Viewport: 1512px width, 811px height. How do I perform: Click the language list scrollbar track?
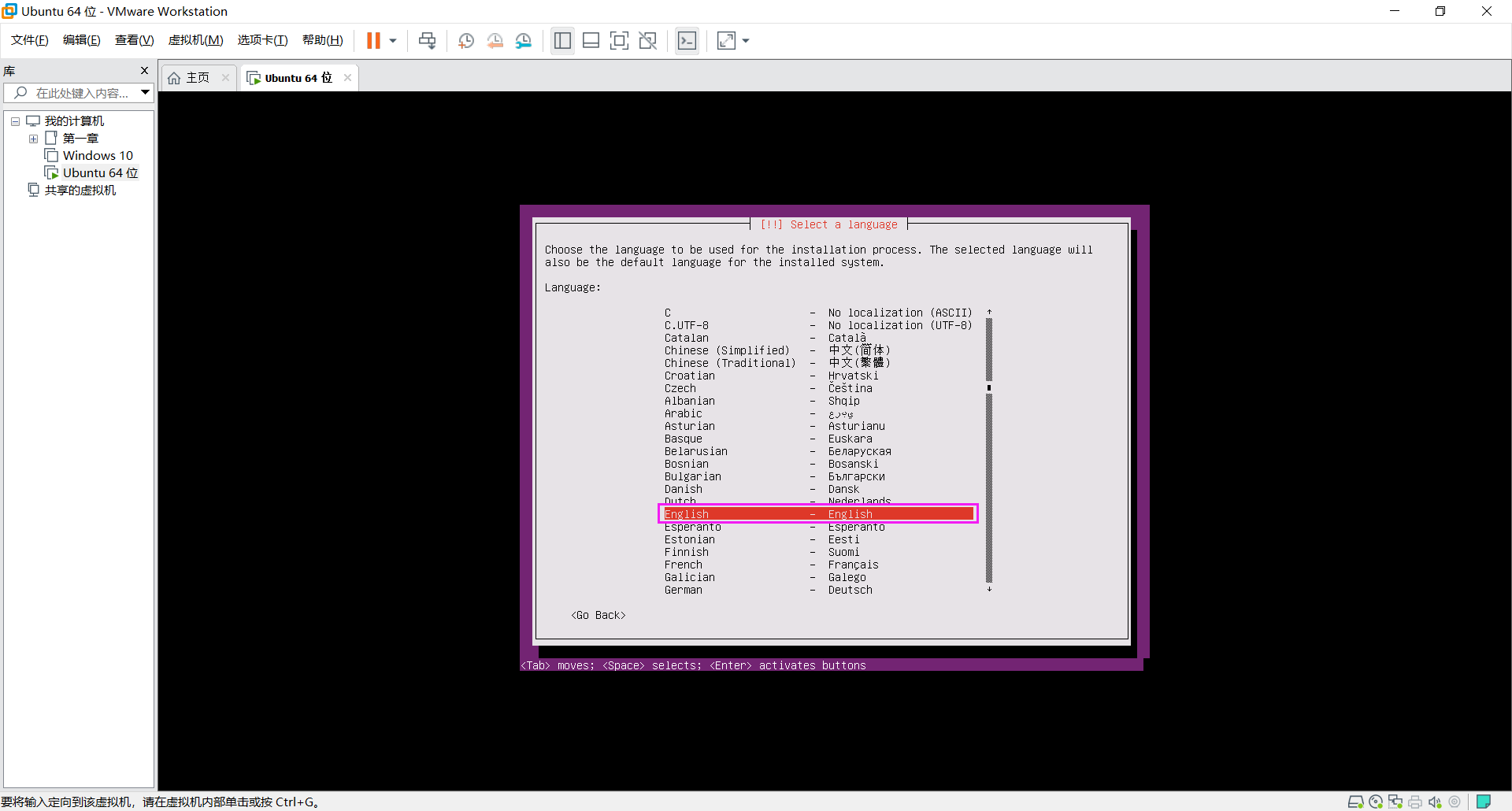pyautogui.click(x=989, y=450)
